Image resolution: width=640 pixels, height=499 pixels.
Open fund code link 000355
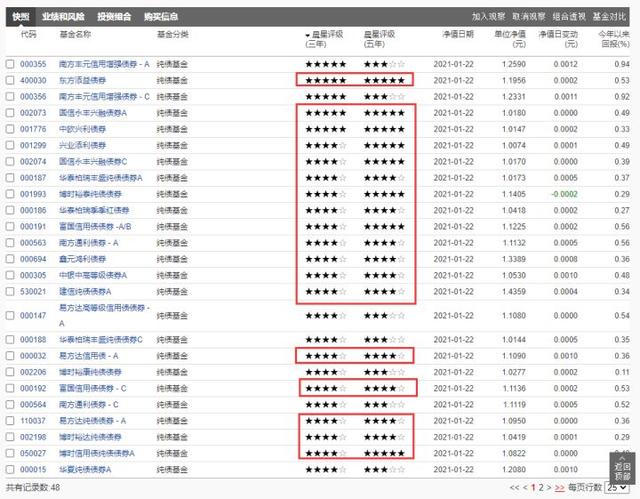[33, 64]
